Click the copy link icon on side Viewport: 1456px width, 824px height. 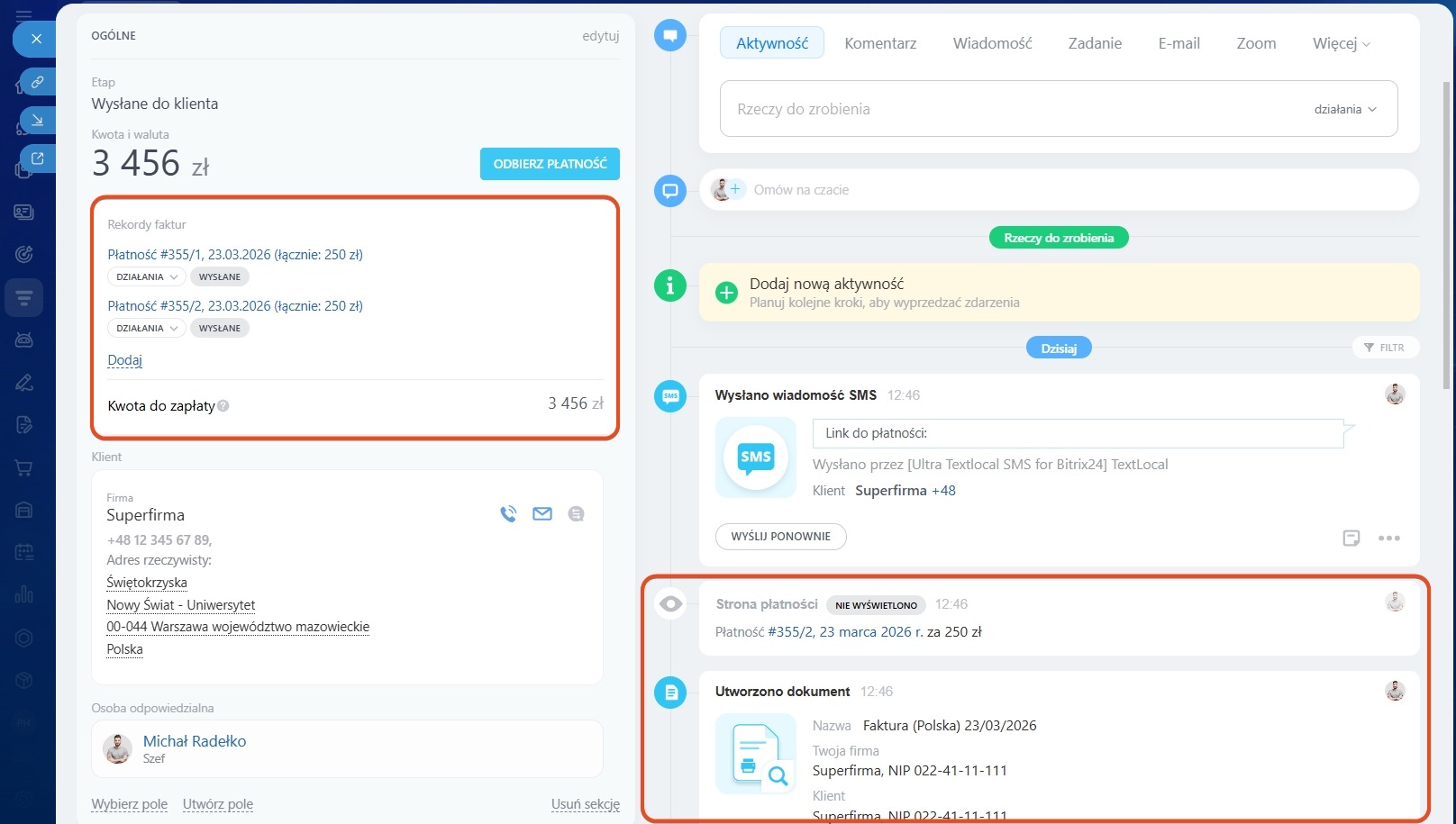(37, 82)
